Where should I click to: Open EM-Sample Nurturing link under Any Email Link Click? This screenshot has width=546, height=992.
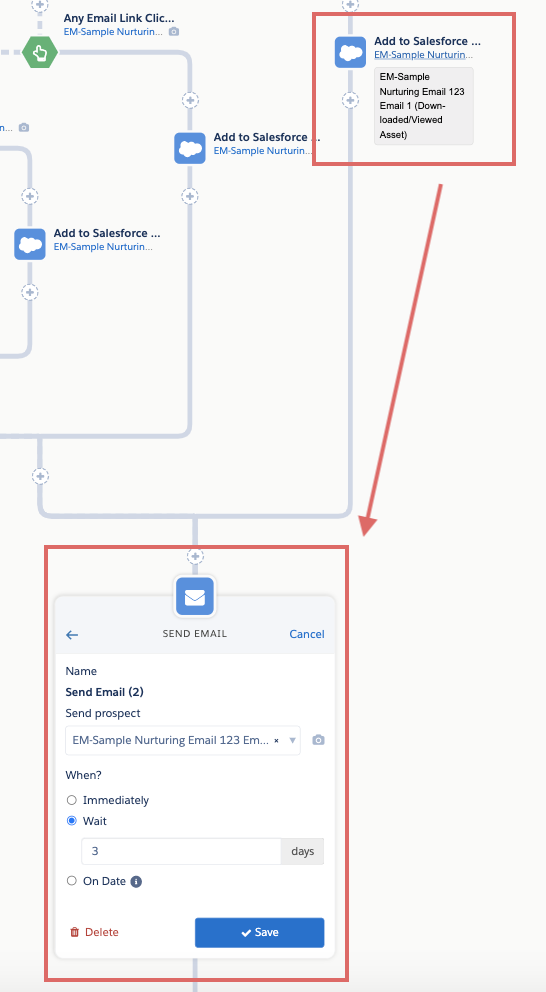click(x=113, y=32)
